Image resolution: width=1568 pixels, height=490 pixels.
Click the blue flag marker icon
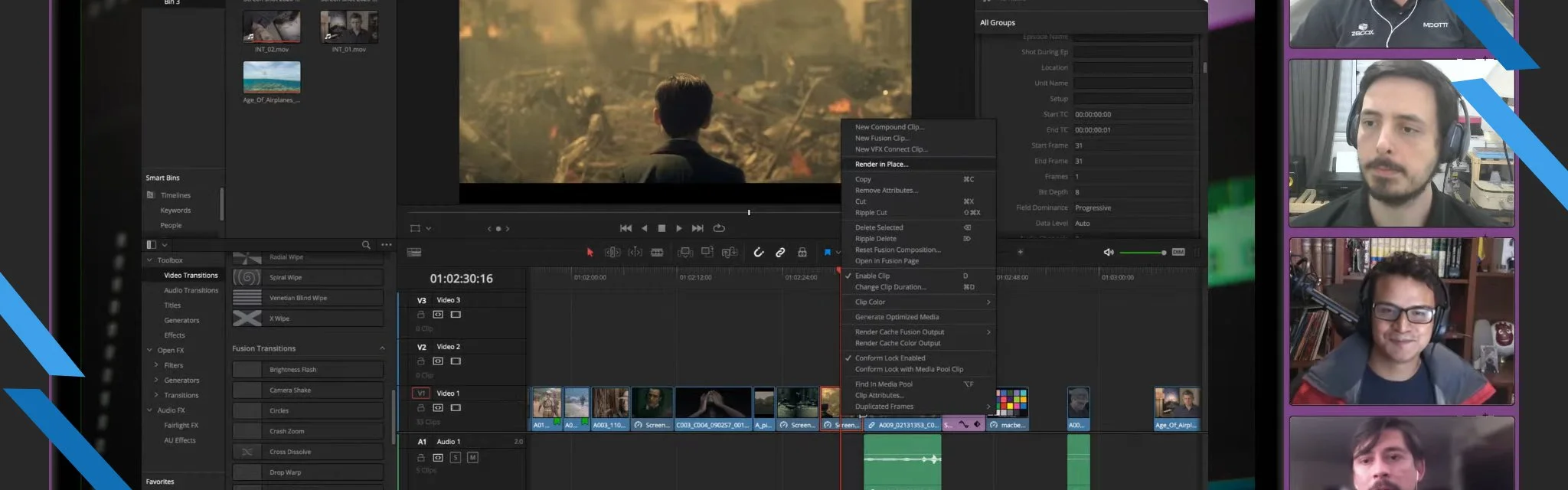(x=827, y=253)
